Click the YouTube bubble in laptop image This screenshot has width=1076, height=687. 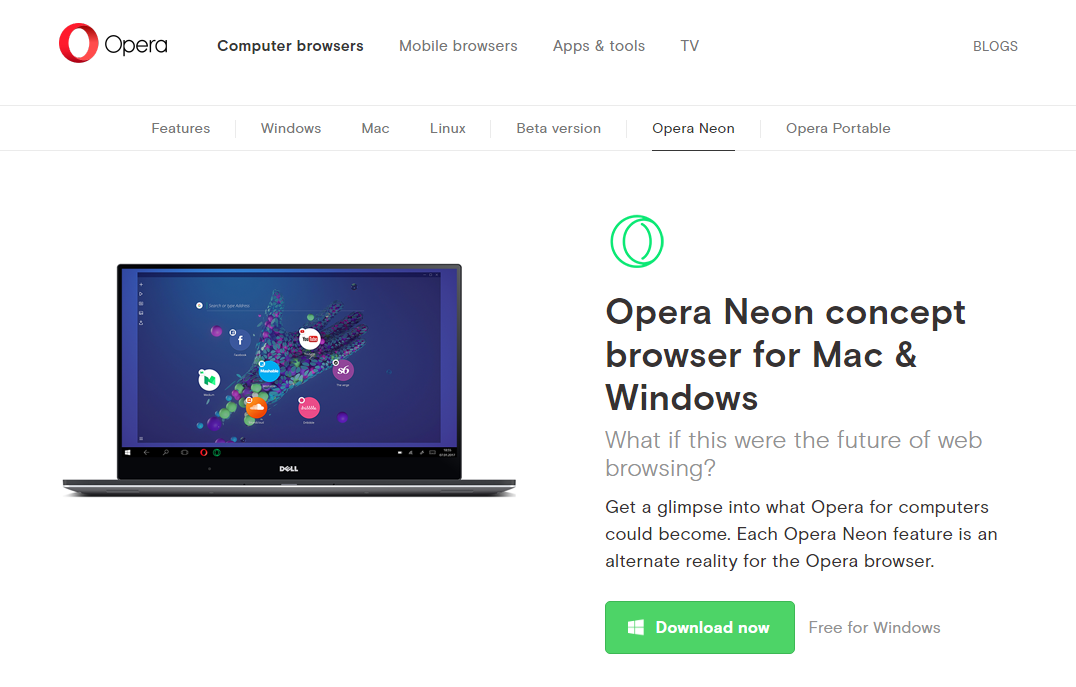[x=309, y=338]
